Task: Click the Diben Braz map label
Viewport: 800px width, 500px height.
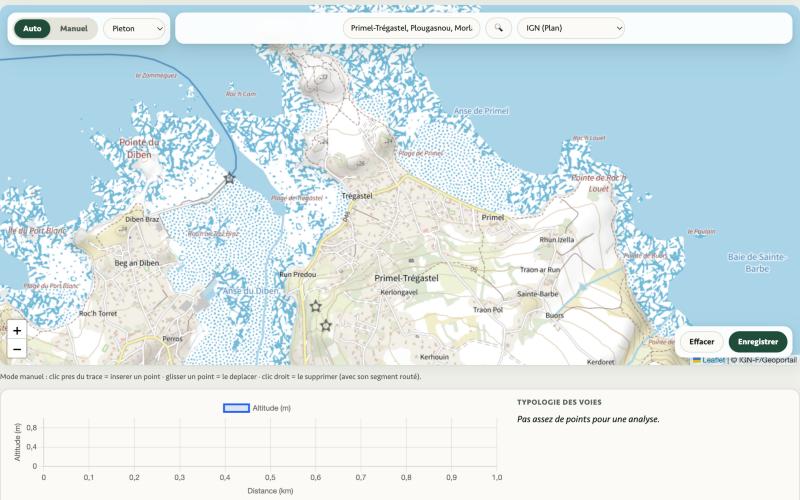Action: pyautogui.click(x=142, y=219)
